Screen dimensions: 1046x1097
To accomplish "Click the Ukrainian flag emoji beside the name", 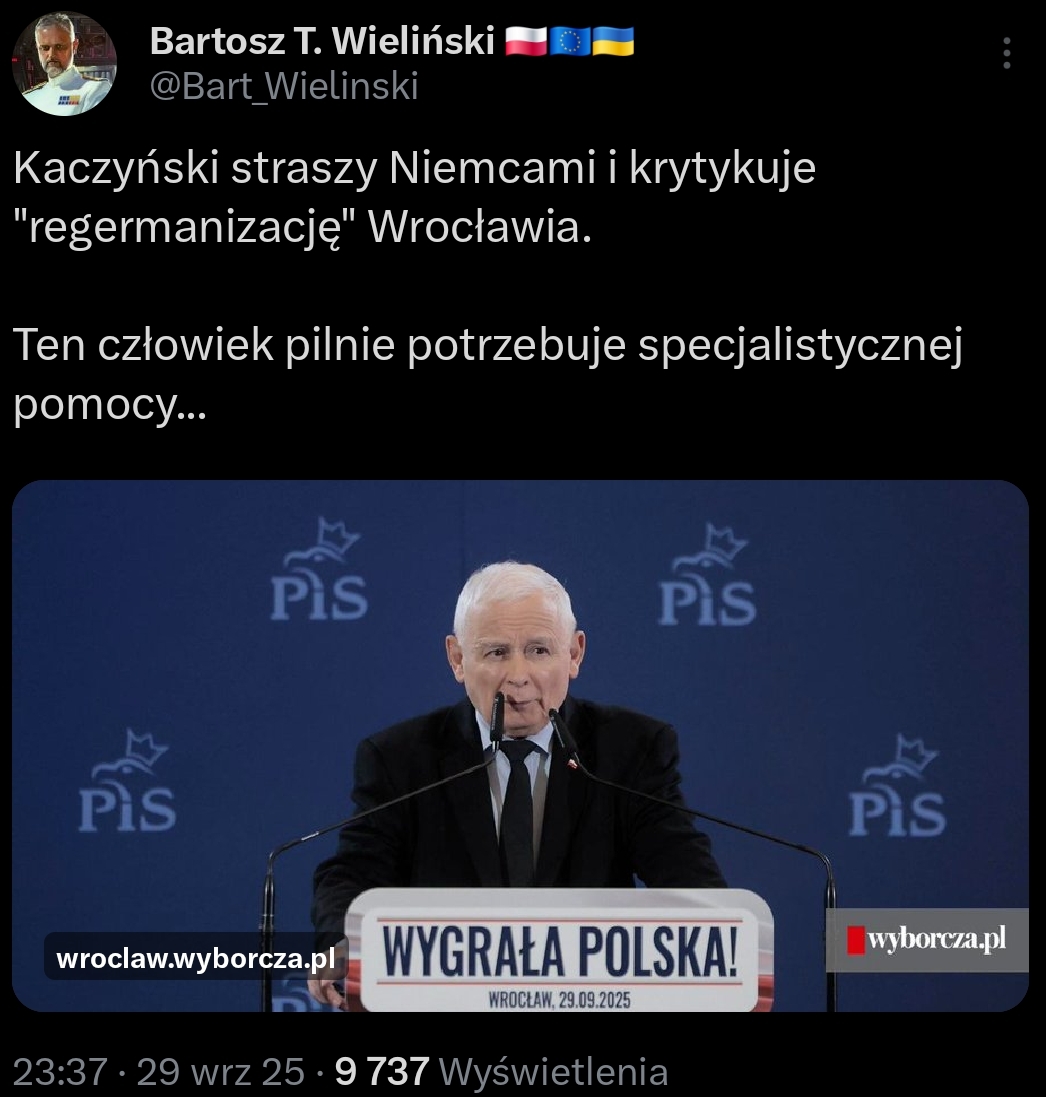I will [x=613, y=41].
